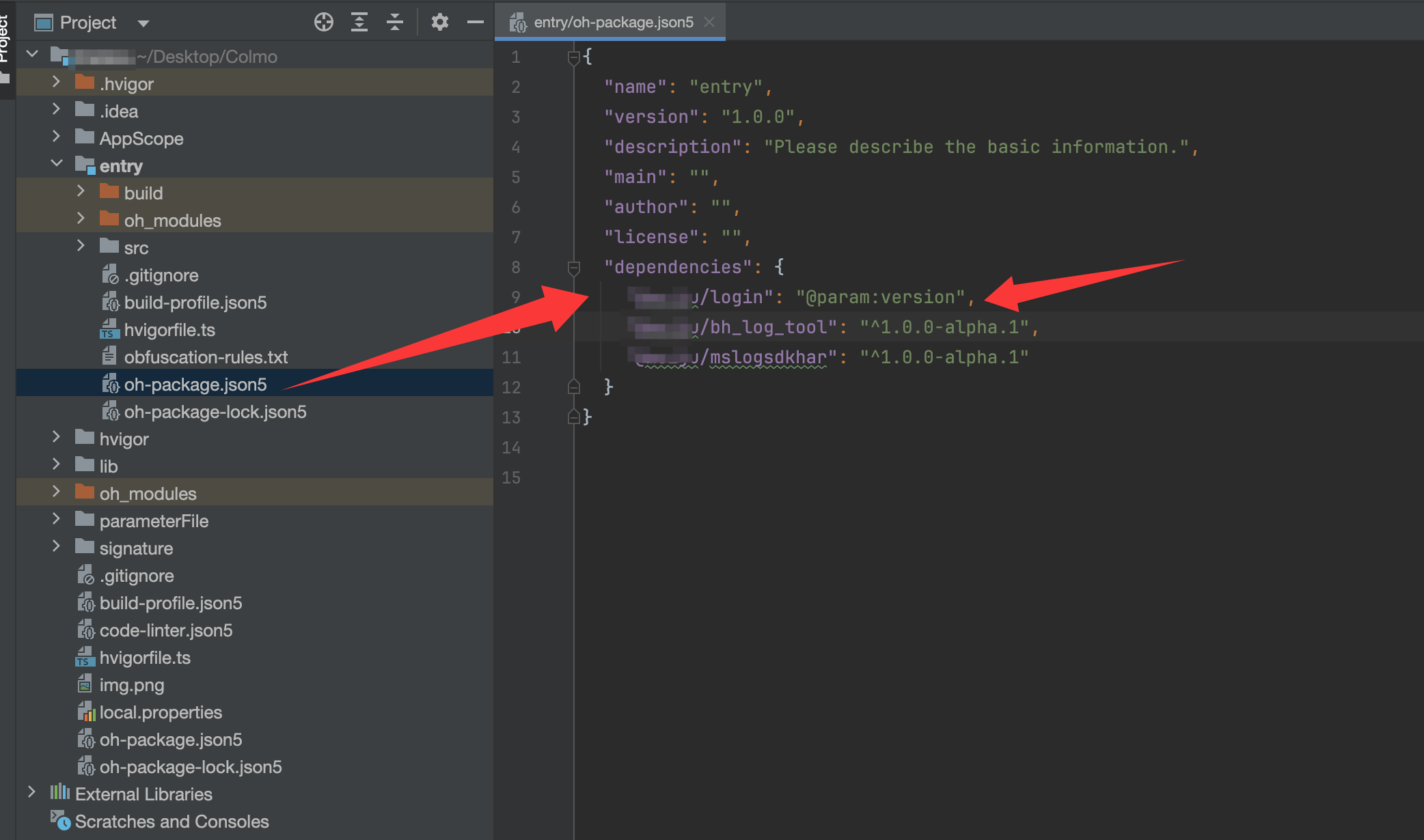Viewport: 1424px width, 840px height.
Task: Click the Select Opened File target icon
Action: pos(323,23)
